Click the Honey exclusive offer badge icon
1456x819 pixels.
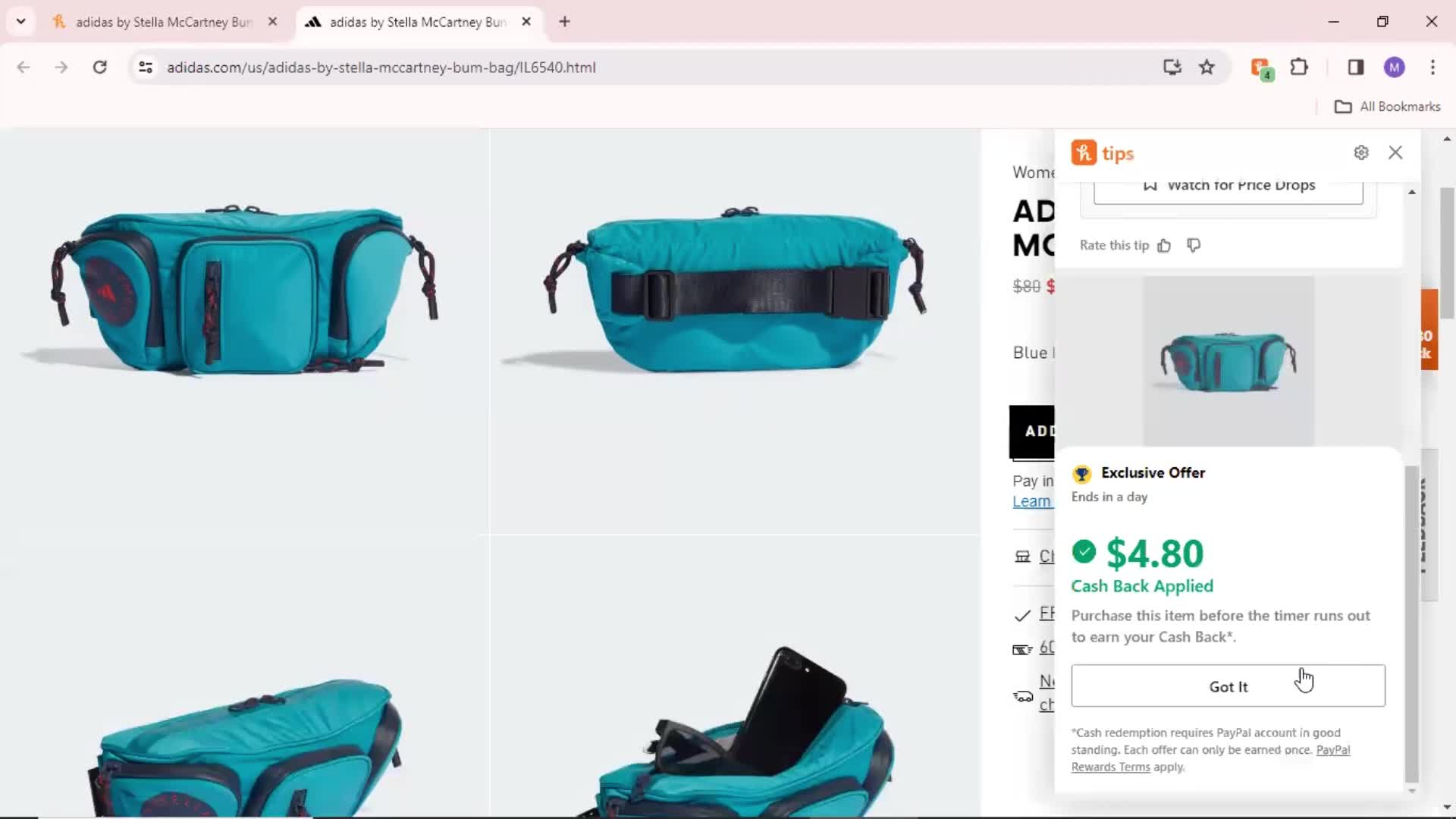[1082, 473]
